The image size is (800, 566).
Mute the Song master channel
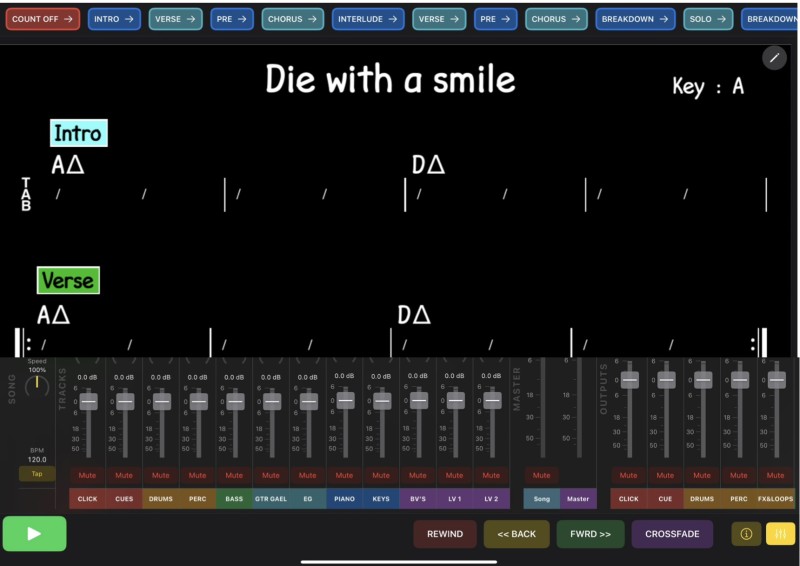coord(541,476)
